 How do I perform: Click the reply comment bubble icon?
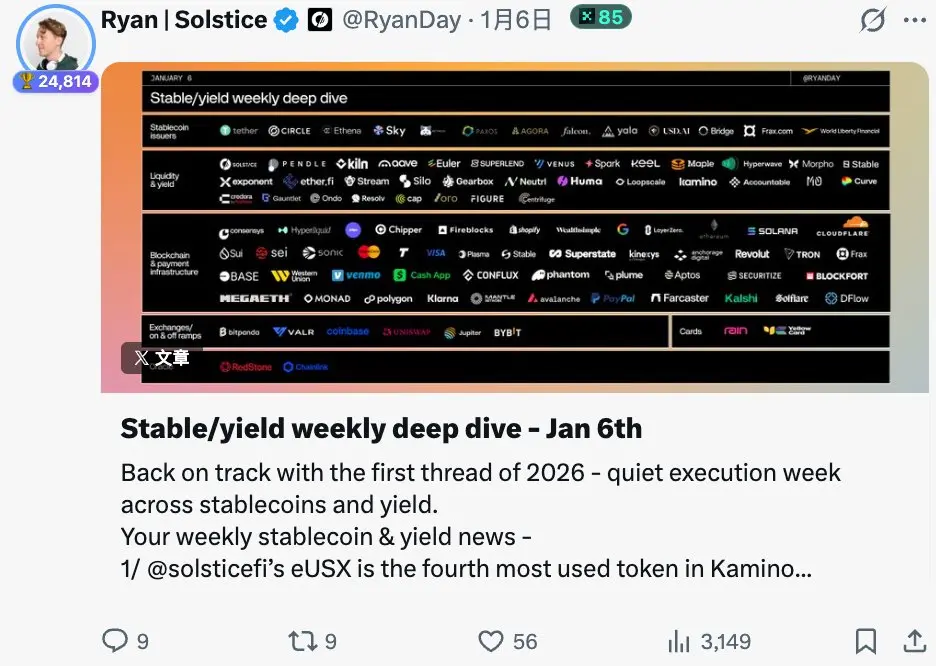[x=115, y=640]
